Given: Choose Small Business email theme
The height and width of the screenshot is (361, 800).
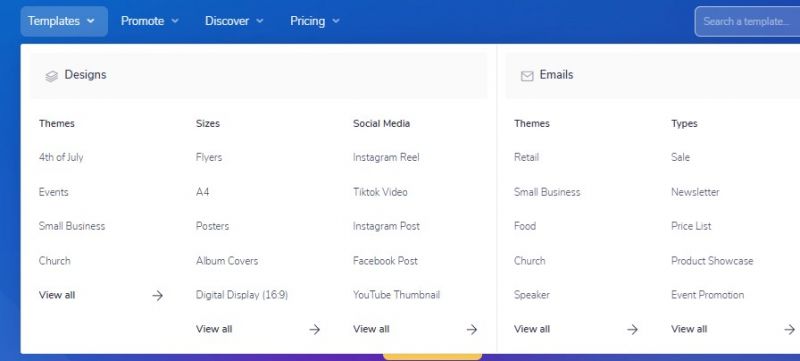Looking at the screenshot, I should pyautogui.click(x=547, y=192).
